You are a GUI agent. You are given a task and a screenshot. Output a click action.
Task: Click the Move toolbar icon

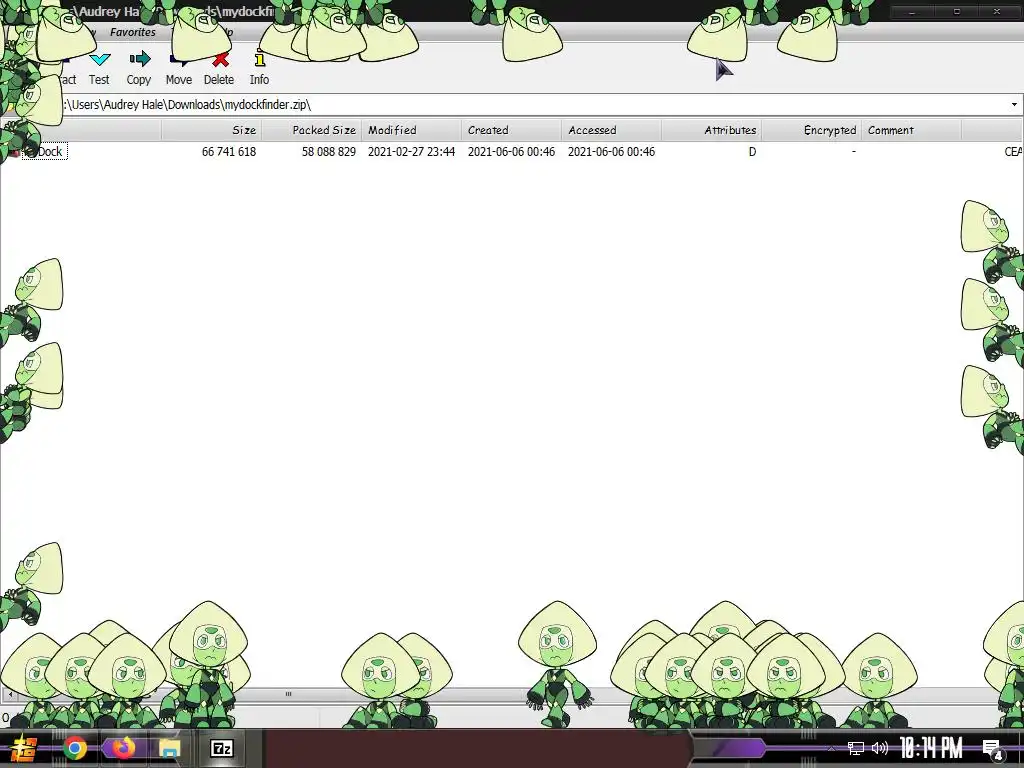click(178, 68)
